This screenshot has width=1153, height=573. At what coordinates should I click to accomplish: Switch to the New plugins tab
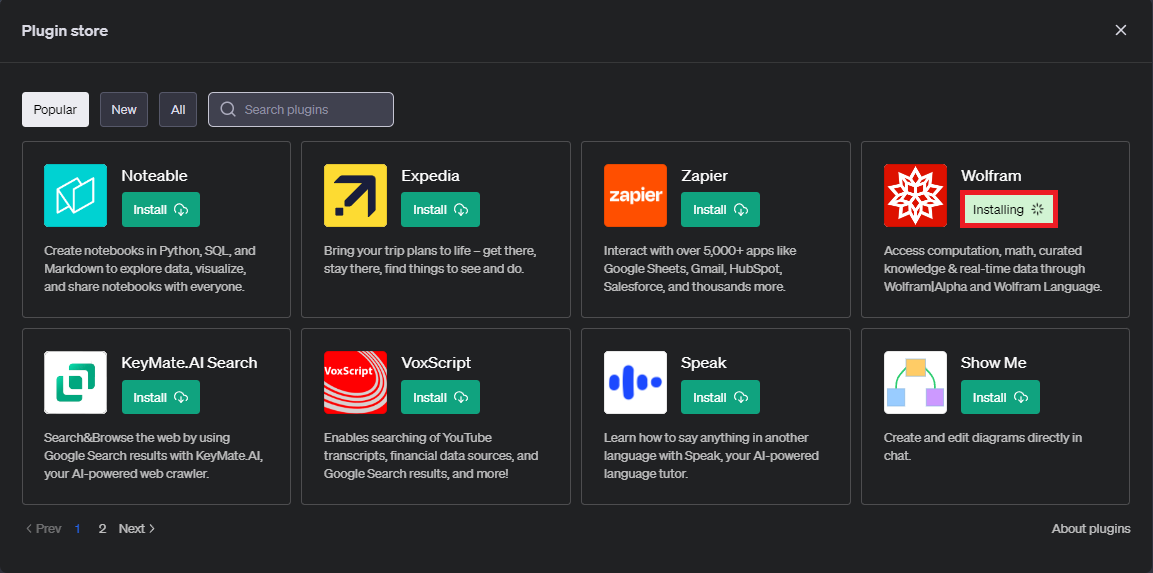124,110
